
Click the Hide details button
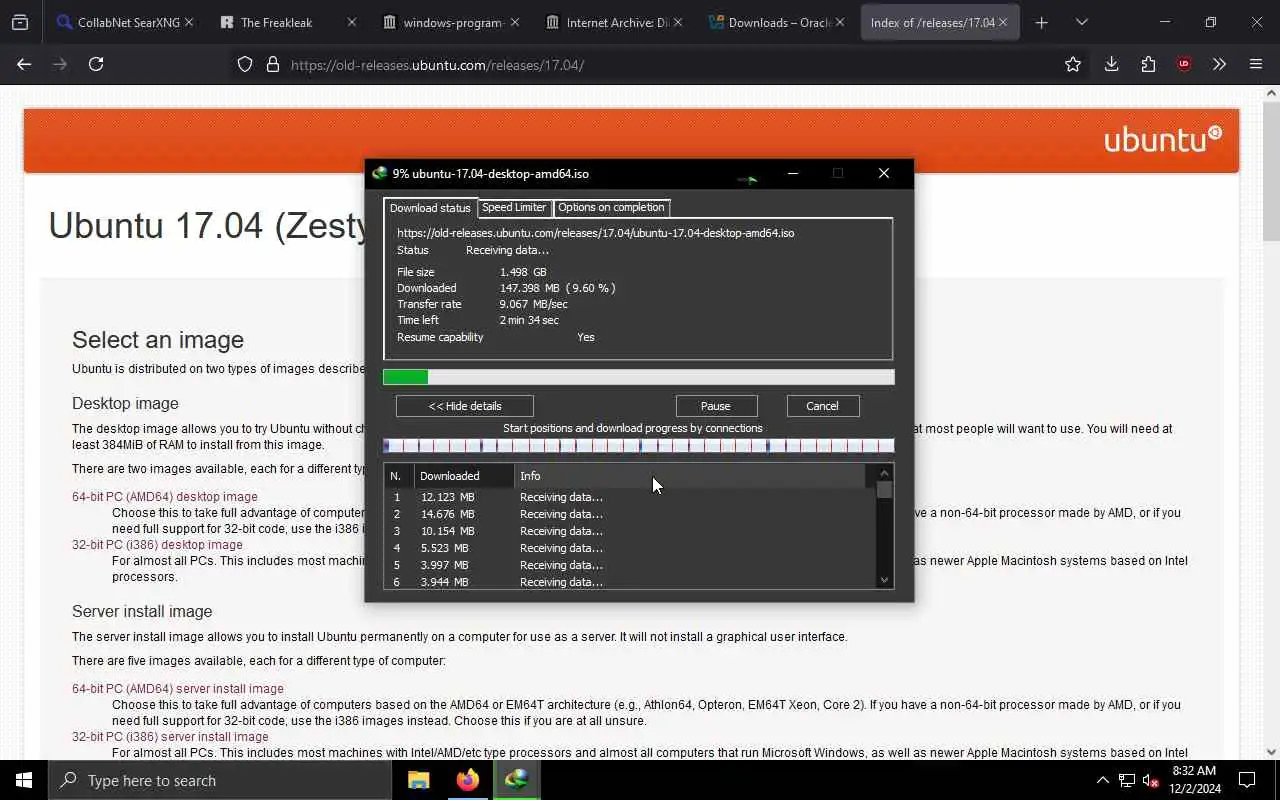pos(464,405)
